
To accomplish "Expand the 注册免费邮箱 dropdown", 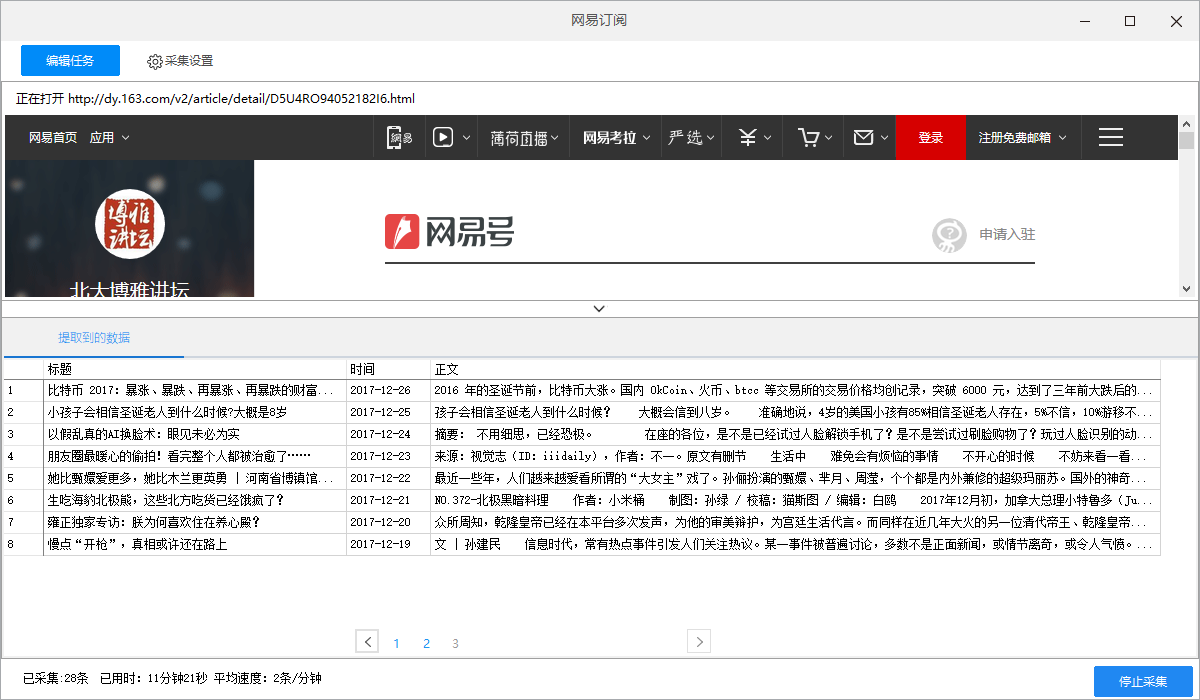I will (1023, 138).
